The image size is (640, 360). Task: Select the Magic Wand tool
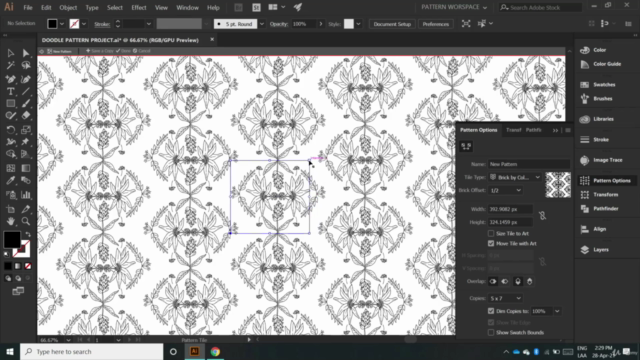click(11, 65)
